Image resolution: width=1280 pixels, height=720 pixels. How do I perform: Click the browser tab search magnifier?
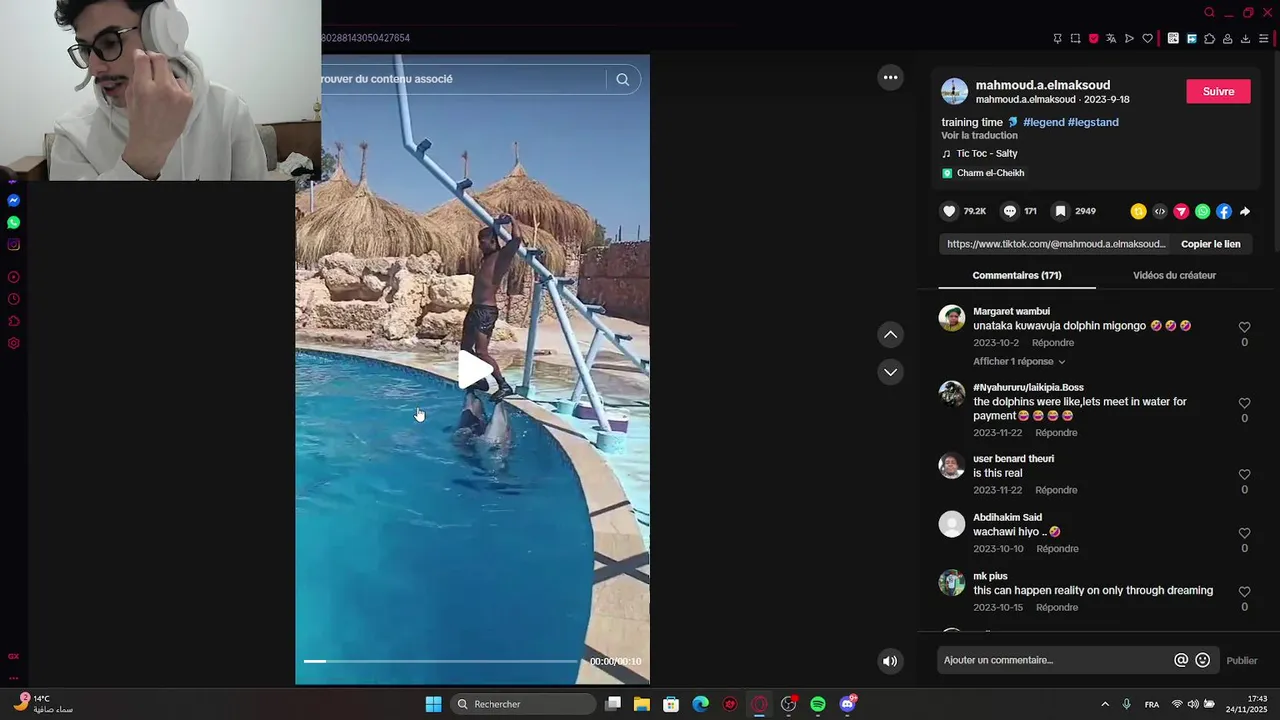1209,13
